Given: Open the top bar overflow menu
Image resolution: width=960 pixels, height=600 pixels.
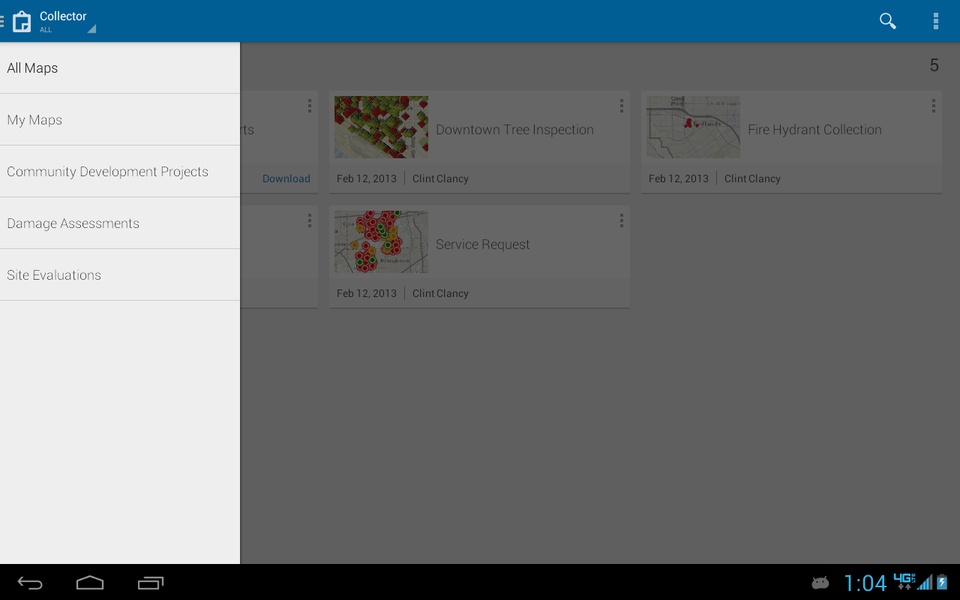Looking at the screenshot, I should coord(936,21).
